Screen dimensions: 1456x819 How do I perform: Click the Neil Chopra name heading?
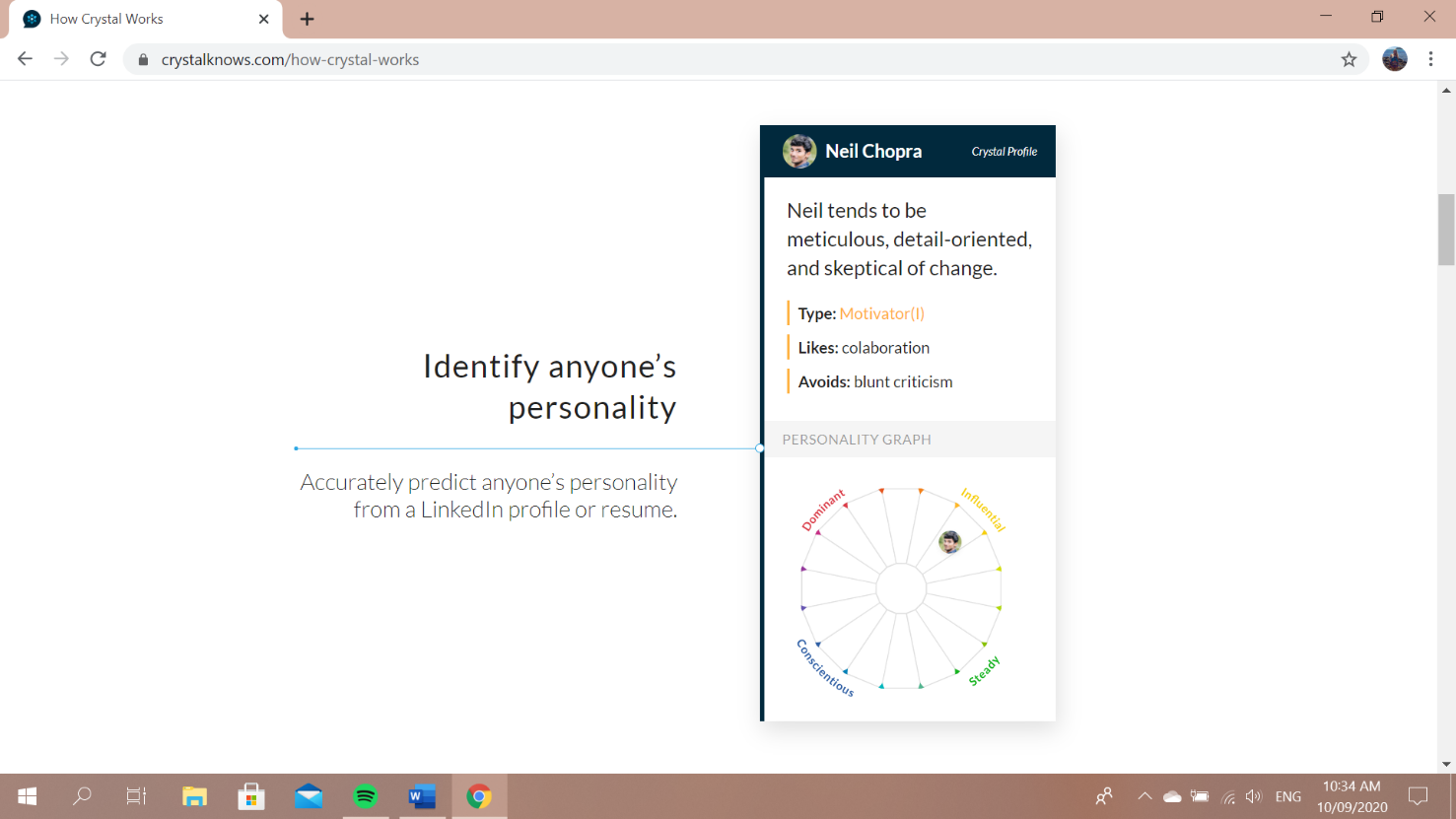(x=873, y=151)
